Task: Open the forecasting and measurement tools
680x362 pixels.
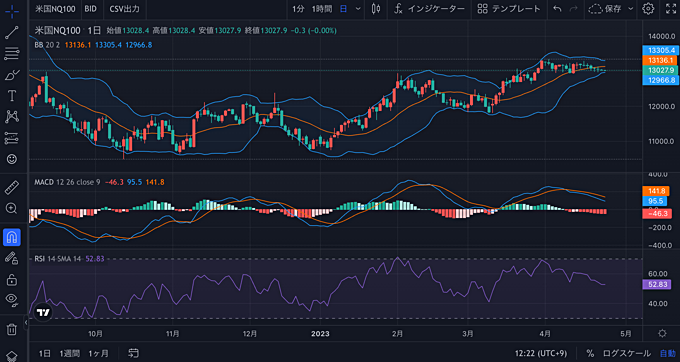Action: coord(12,138)
